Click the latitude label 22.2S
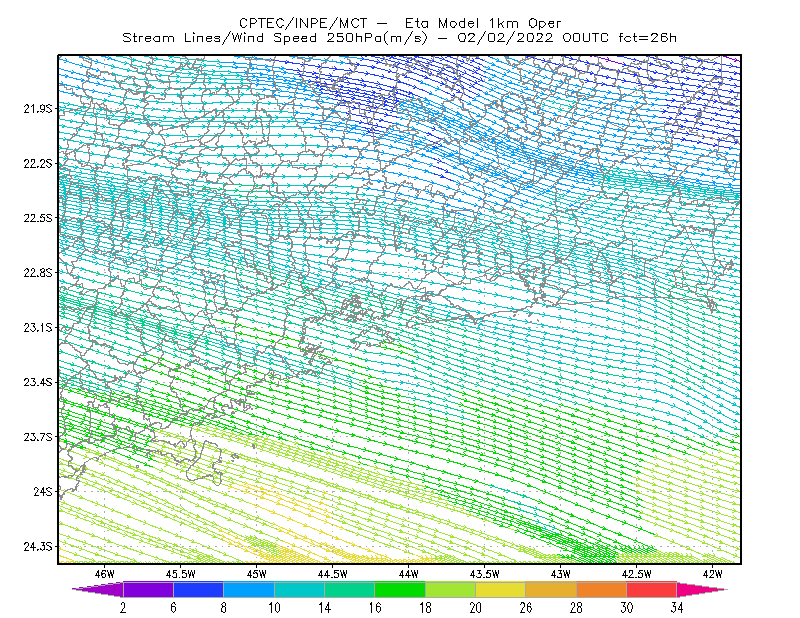800x618 pixels. click(x=38, y=163)
